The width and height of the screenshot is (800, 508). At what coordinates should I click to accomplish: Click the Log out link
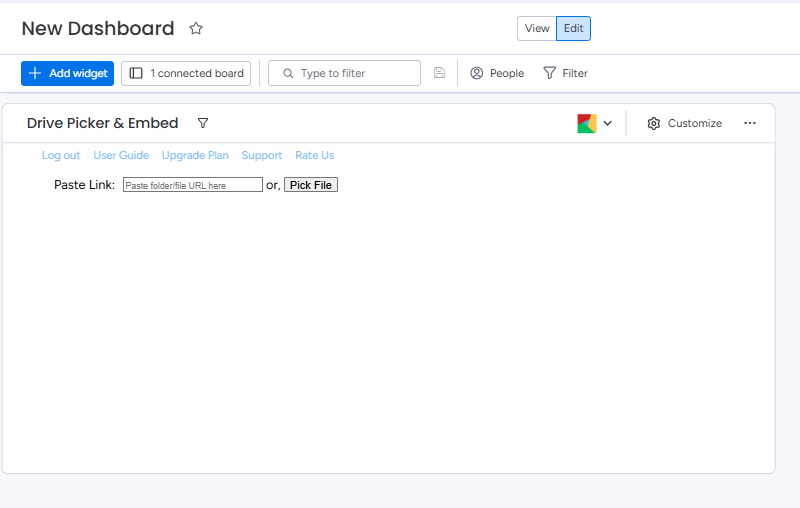click(61, 156)
